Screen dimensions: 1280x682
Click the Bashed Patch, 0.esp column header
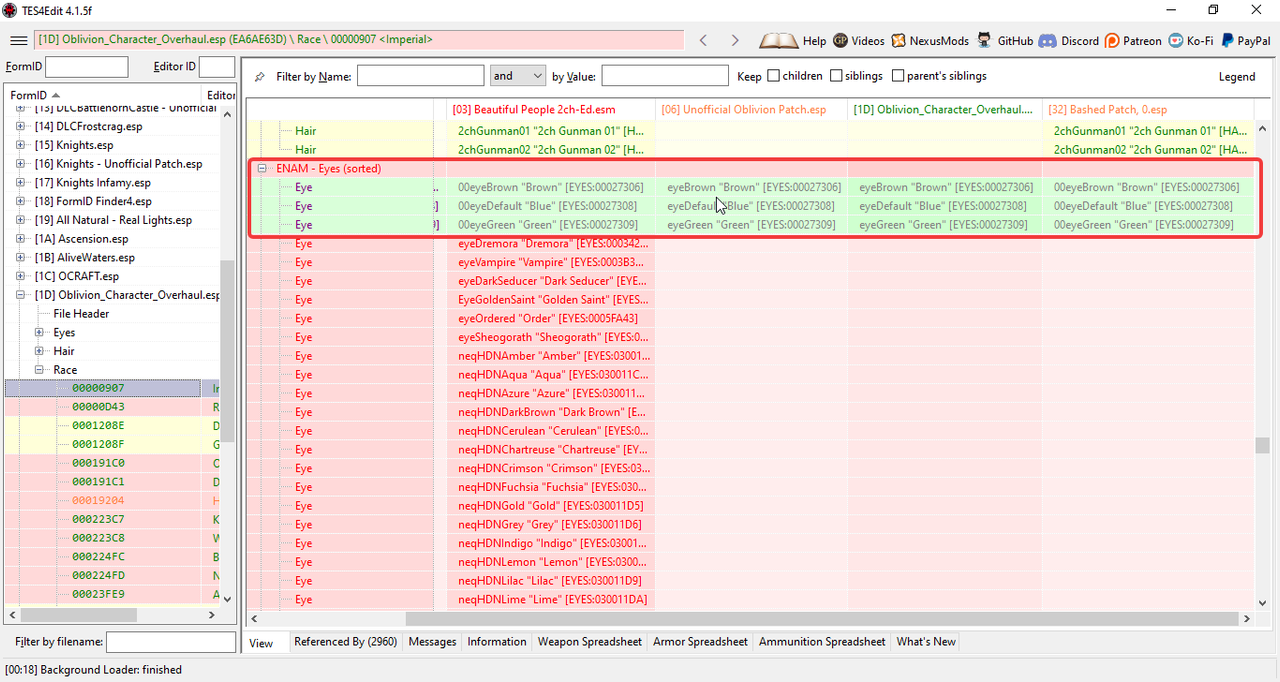[1147, 109]
